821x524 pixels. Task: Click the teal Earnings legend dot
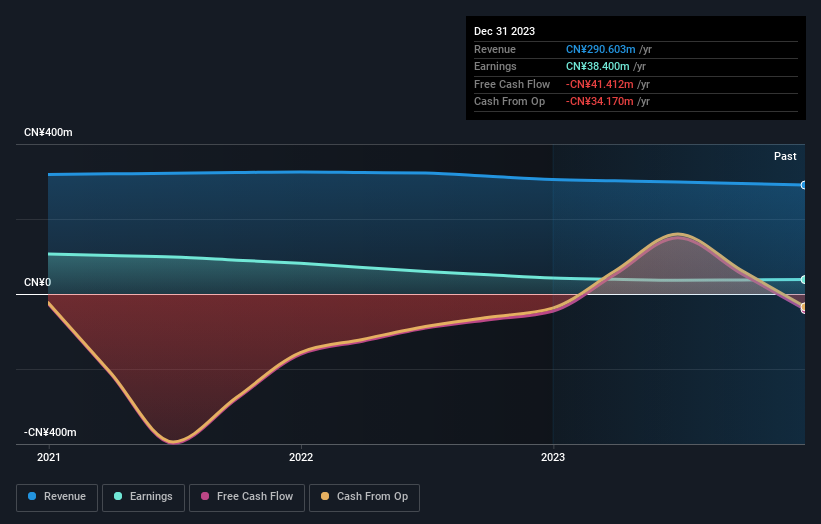click(x=118, y=496)
